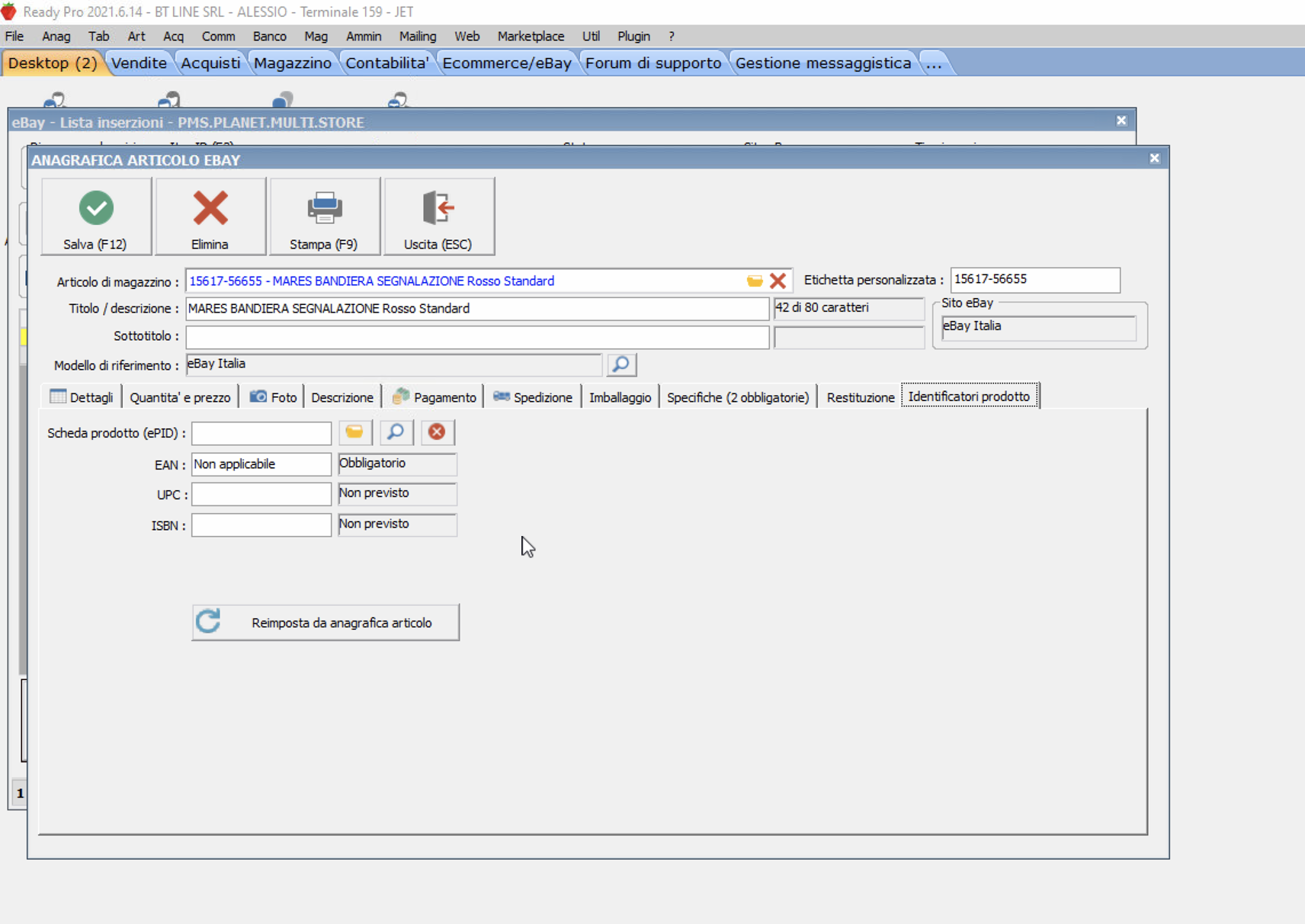Click the Etichetta personalizzata field

point(1035,280)
